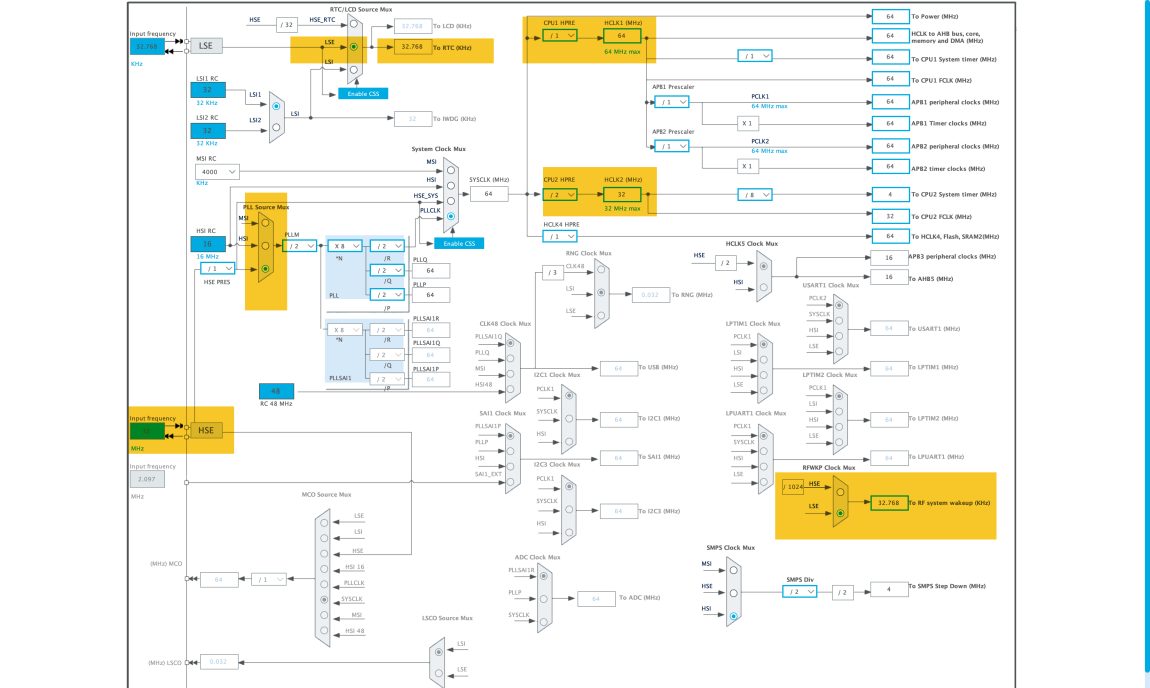The image size is (1150, 688).
Task: Select HSE_RTC input in the RTC/LCD Source Mux
Action: [353, 24]
